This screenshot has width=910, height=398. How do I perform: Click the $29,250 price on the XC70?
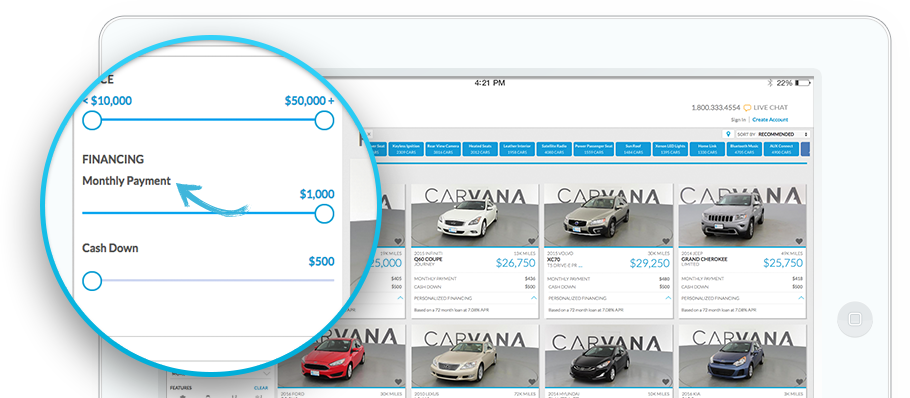(649, 263)
